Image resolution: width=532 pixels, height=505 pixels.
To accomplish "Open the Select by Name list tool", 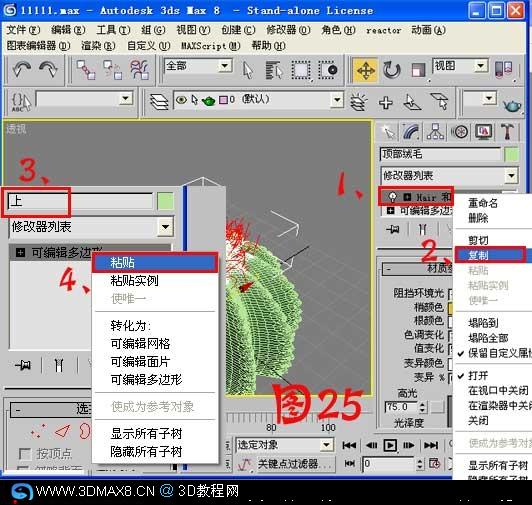I will click(x=274, y=70).
